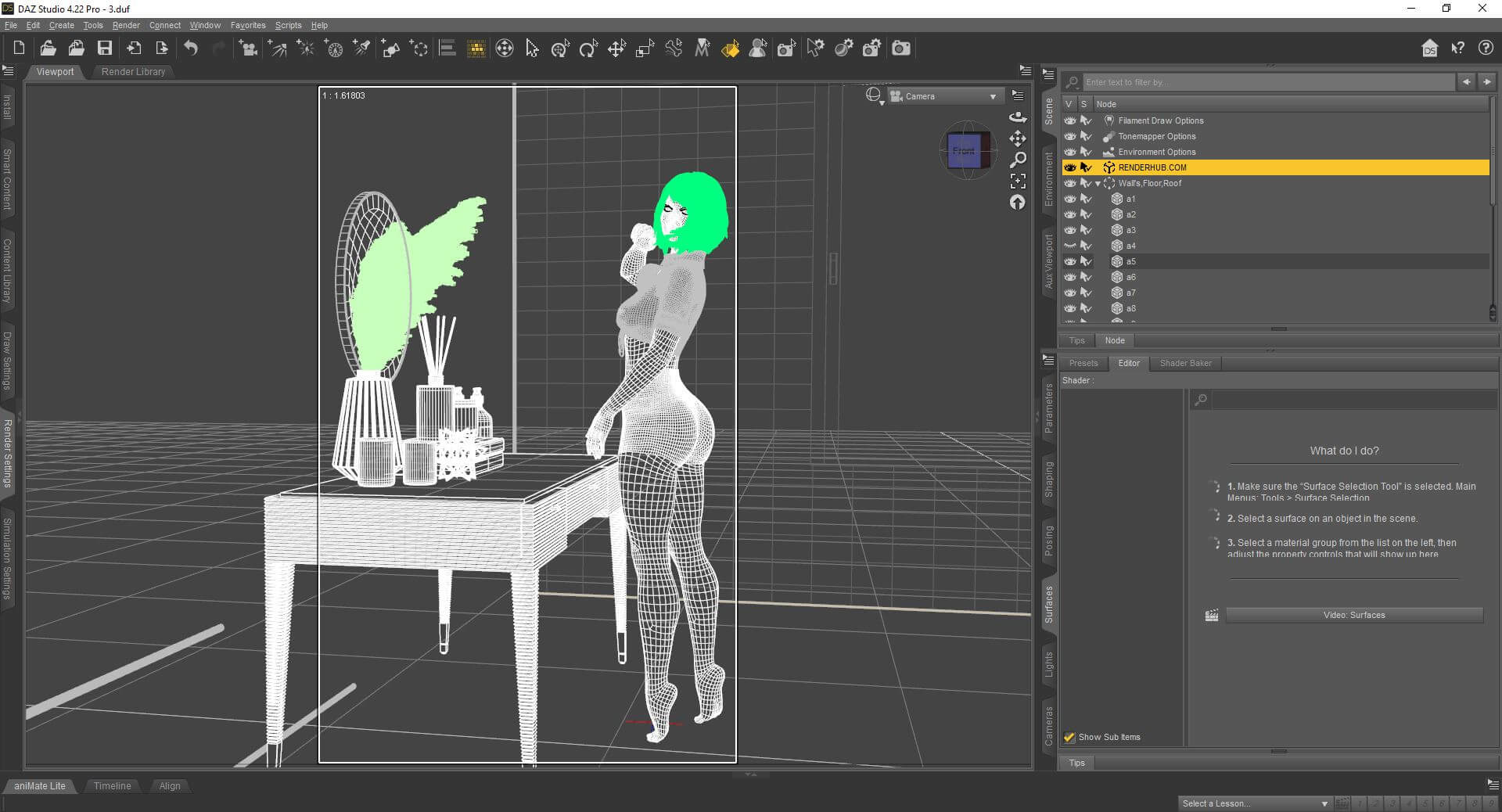Hide the RENDERHUB.COM node
This screenshot has height=812, width=1502.
pos(1069,167)
